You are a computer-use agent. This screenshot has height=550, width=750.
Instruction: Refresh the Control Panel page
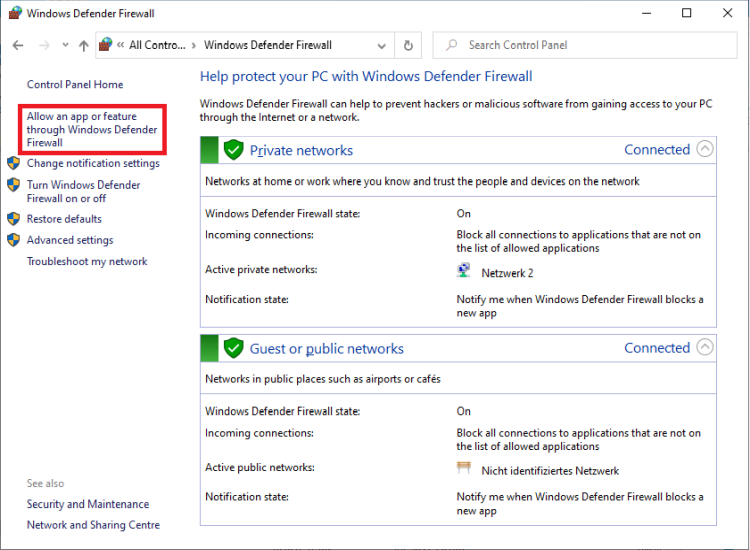click(408, 45)
